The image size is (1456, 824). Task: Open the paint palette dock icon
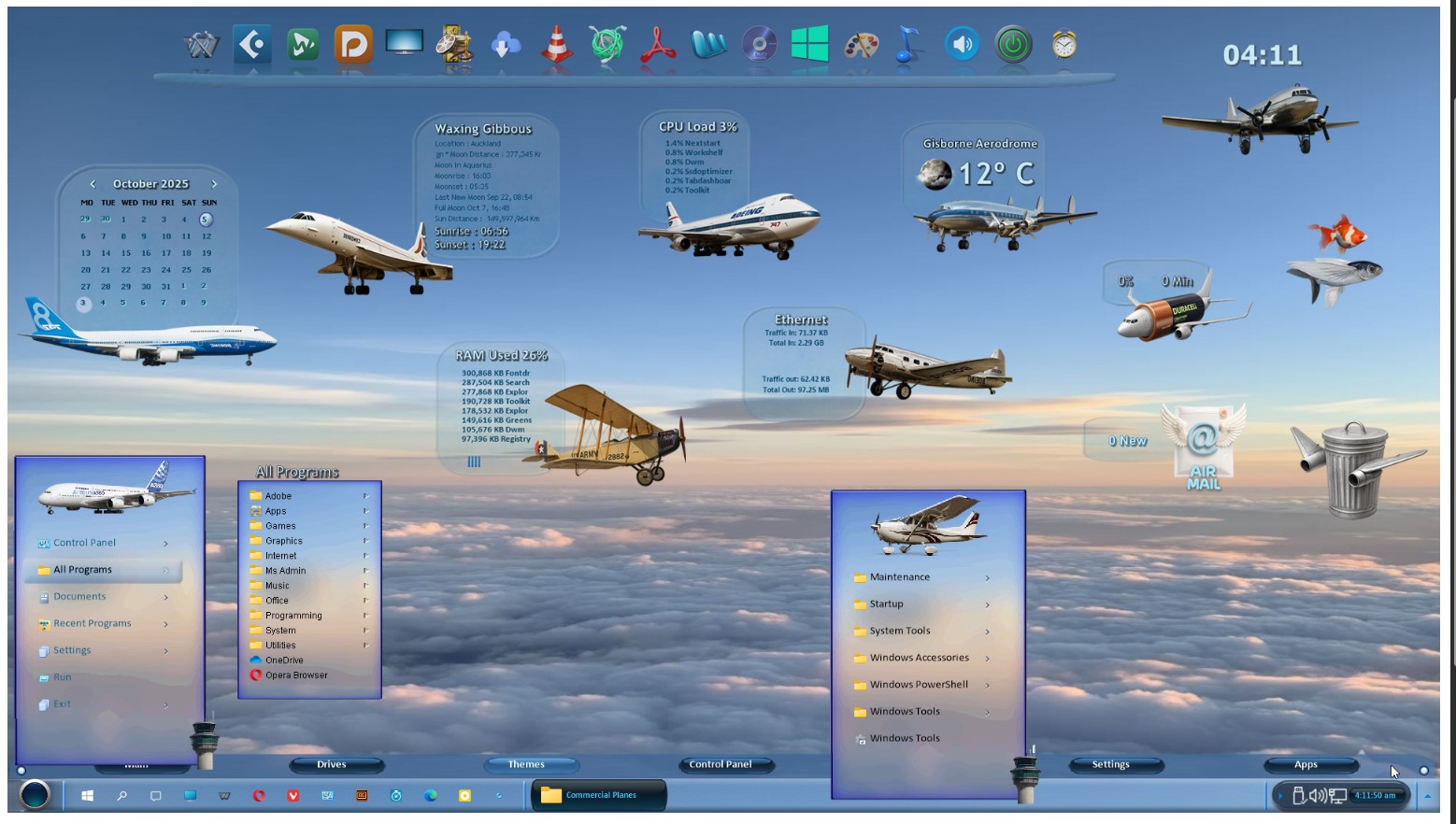[861, 45]
